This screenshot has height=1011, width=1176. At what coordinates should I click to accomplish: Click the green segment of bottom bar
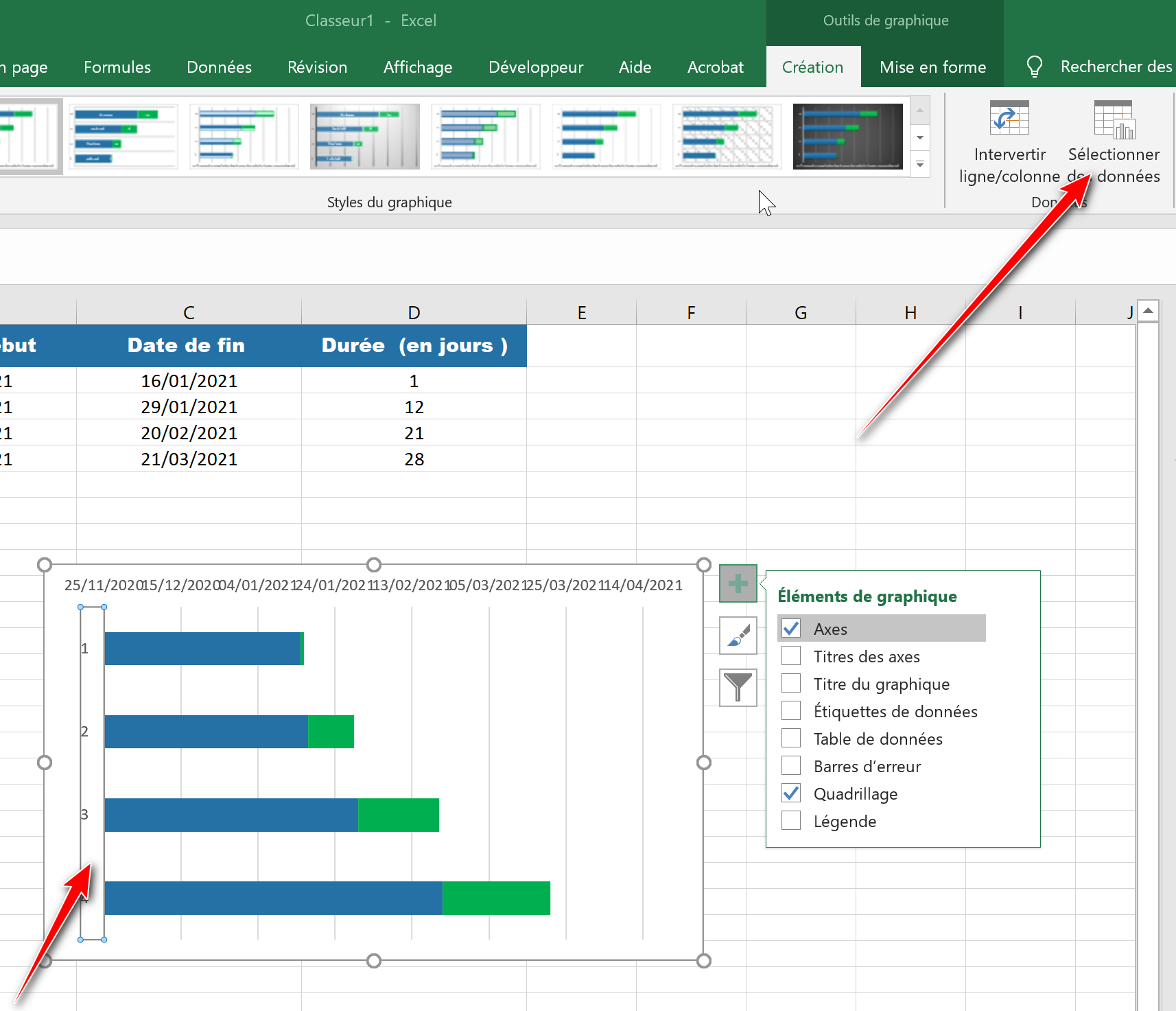pos(496,898)
